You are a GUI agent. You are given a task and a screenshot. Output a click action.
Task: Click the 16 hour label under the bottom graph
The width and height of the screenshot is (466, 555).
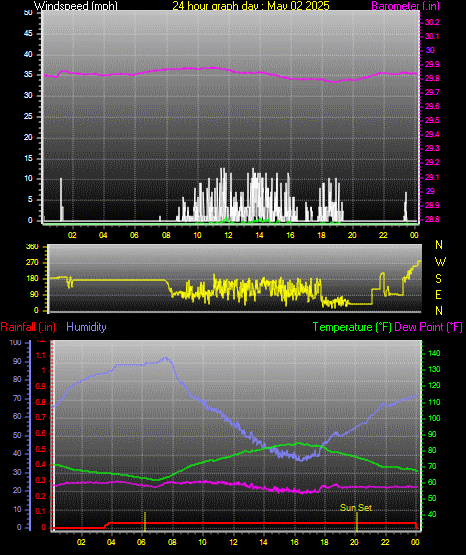point(294,542)
